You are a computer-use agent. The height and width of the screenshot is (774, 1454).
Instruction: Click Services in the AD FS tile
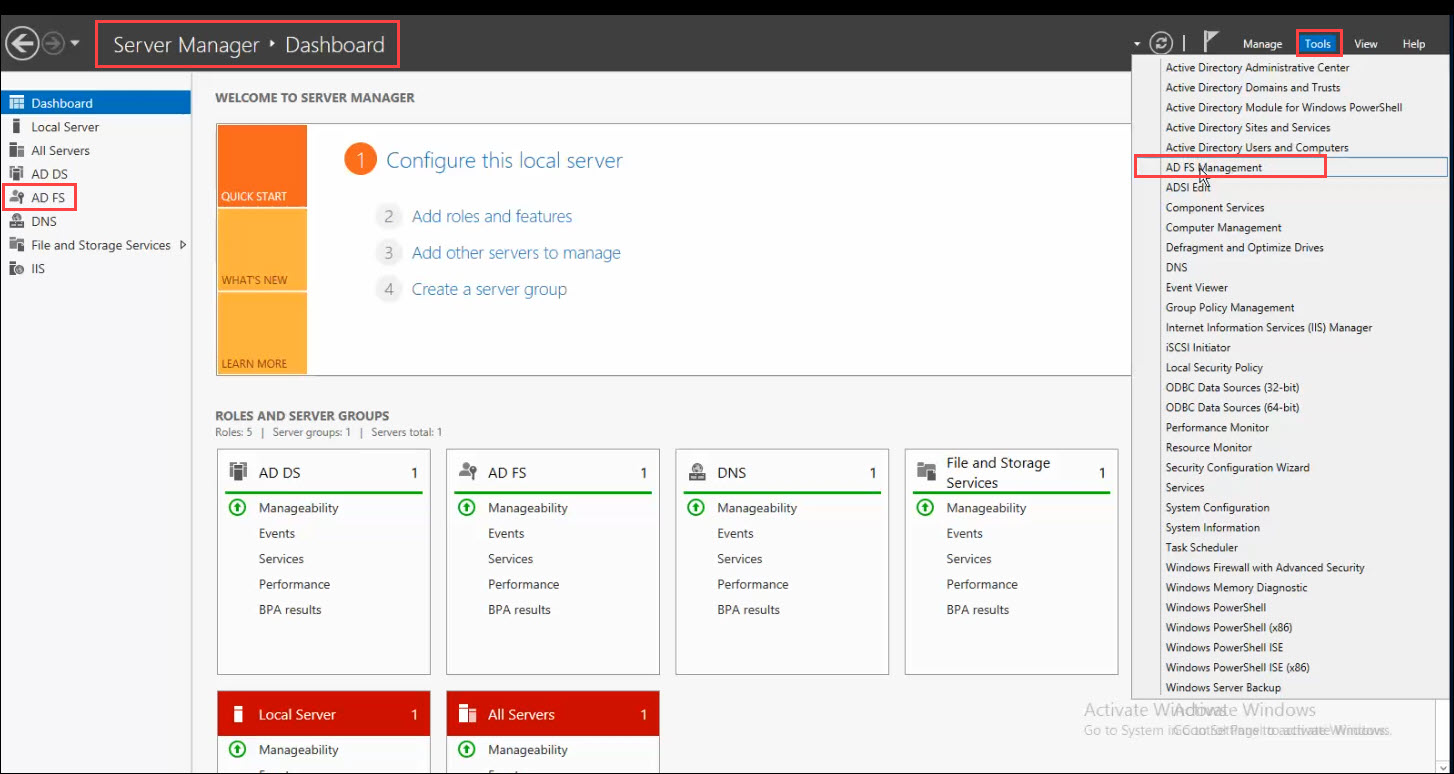click(x=510, y=559)
